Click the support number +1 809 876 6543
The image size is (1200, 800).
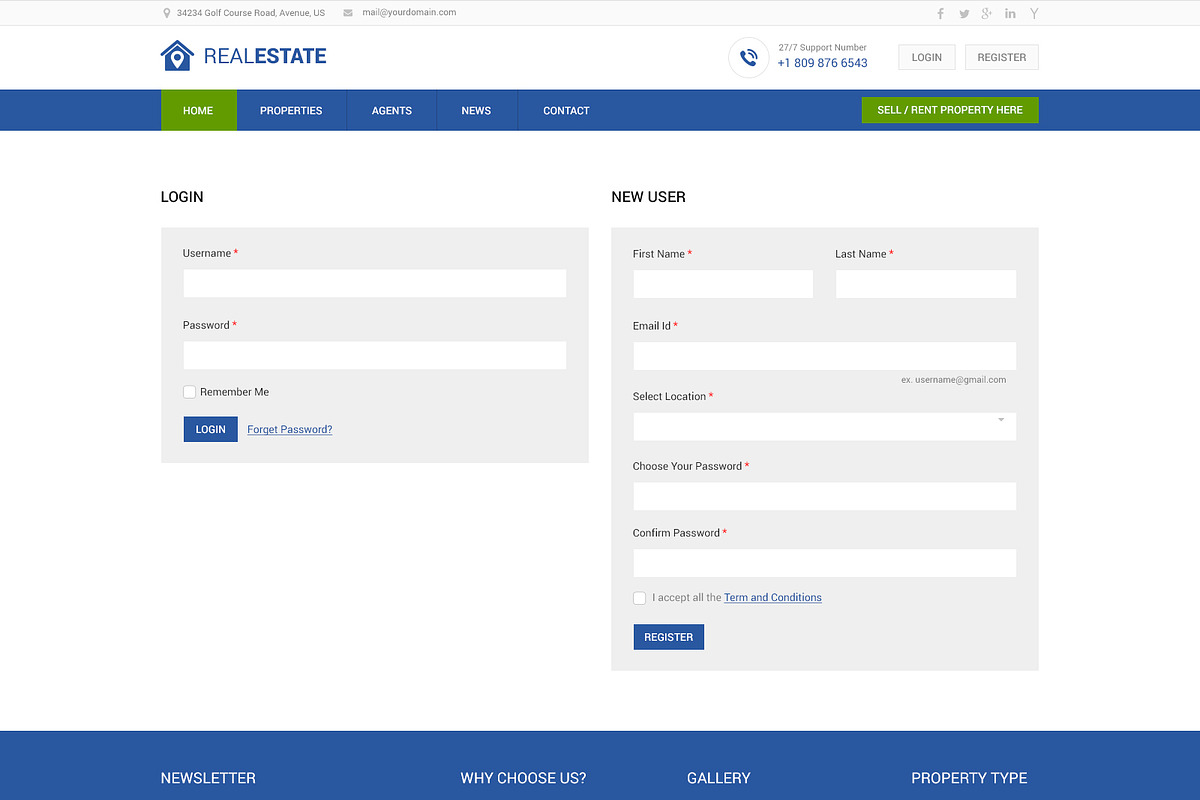point(822,63)
